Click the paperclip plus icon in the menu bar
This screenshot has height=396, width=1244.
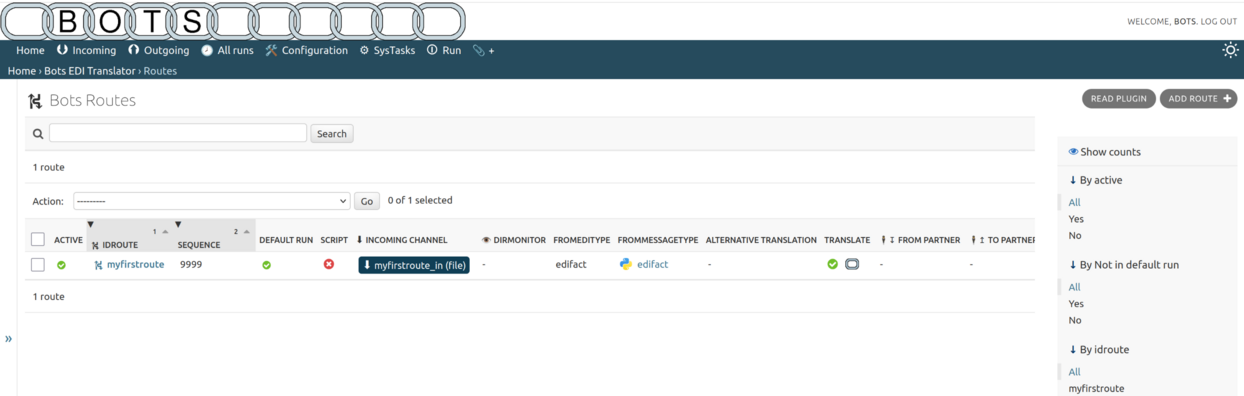[483, 50]
